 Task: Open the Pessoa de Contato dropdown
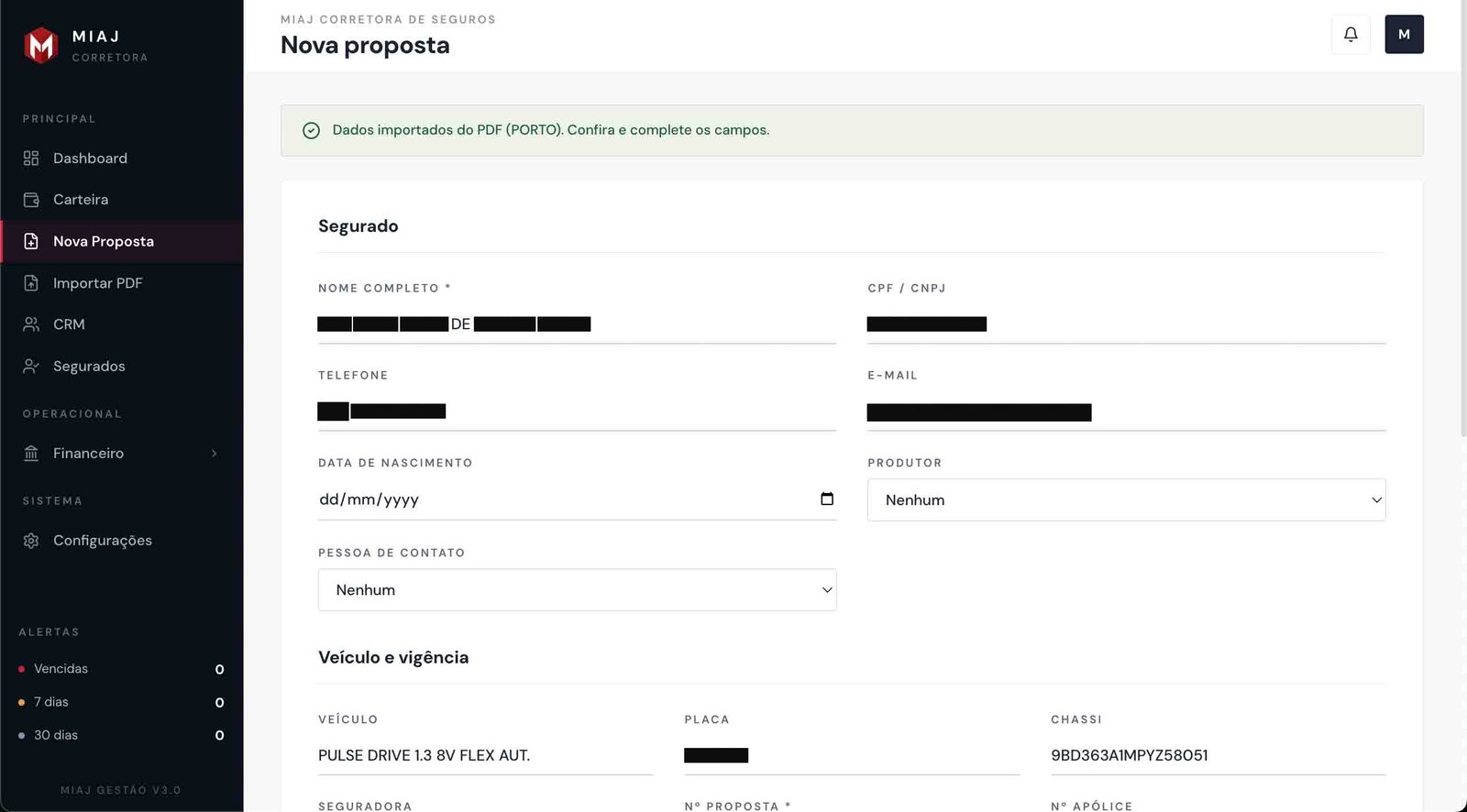coord(577,590)
